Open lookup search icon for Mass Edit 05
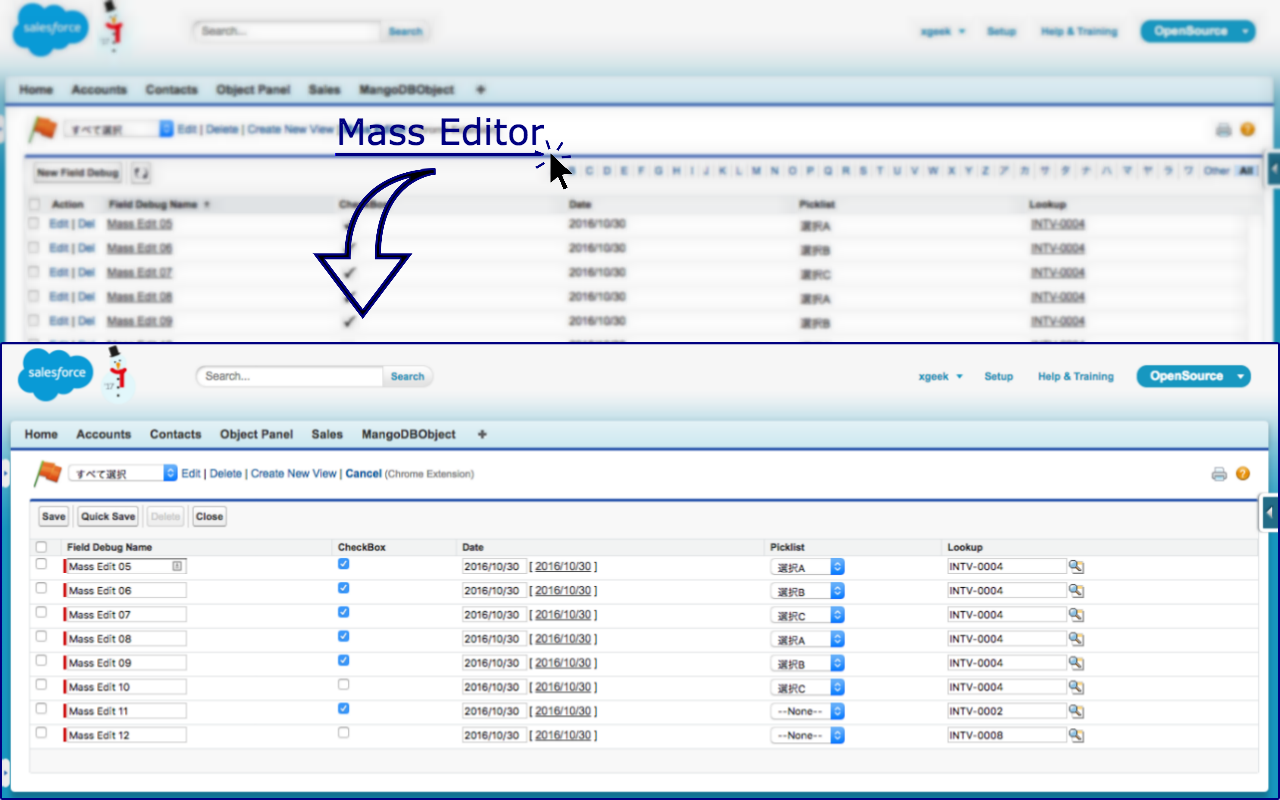 (x=1076, y=566)
